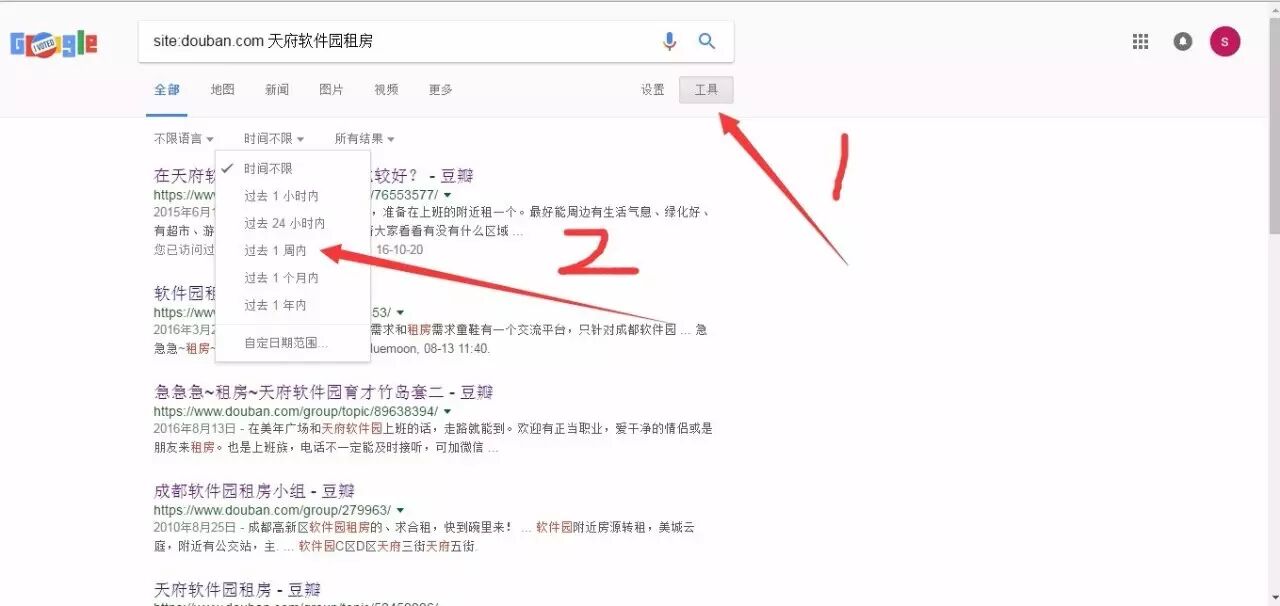1280x606 pixels.
Task: Expand the 不限语言 language dropdown
Action: (183, 139)
